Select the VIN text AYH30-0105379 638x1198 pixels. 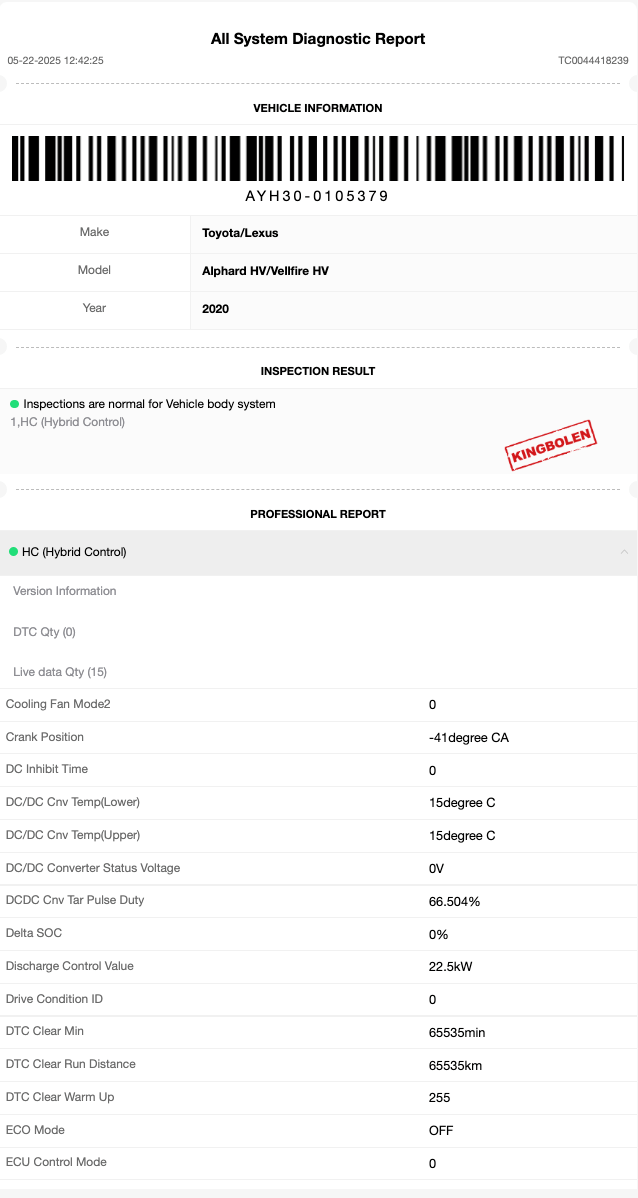[317, 196]
